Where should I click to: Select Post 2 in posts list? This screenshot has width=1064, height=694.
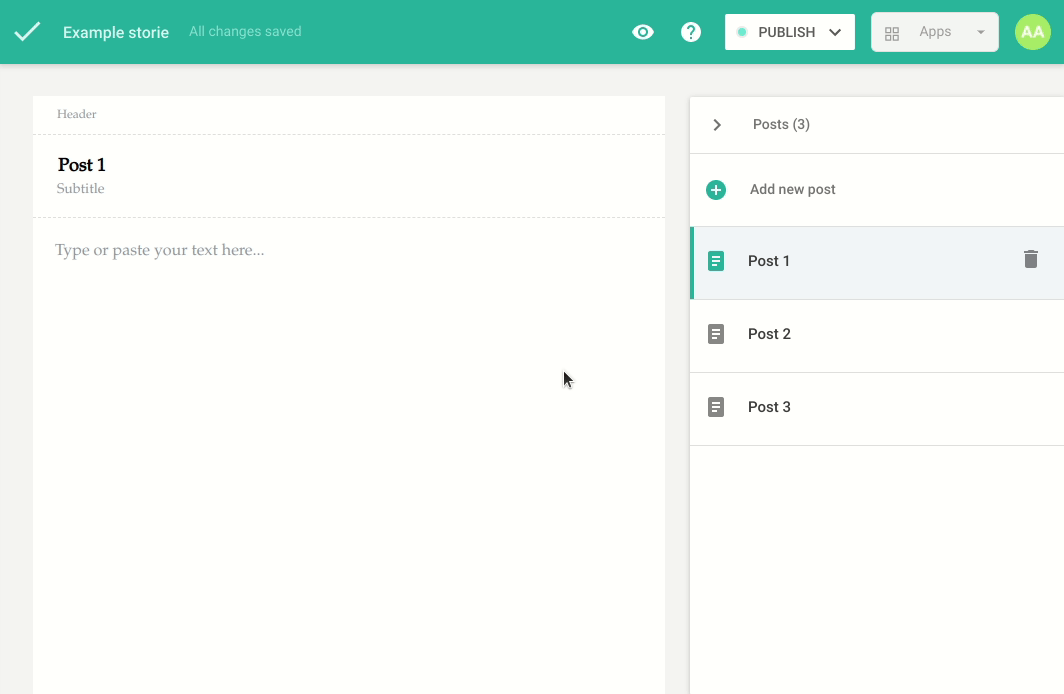click(x=769, y=334)
